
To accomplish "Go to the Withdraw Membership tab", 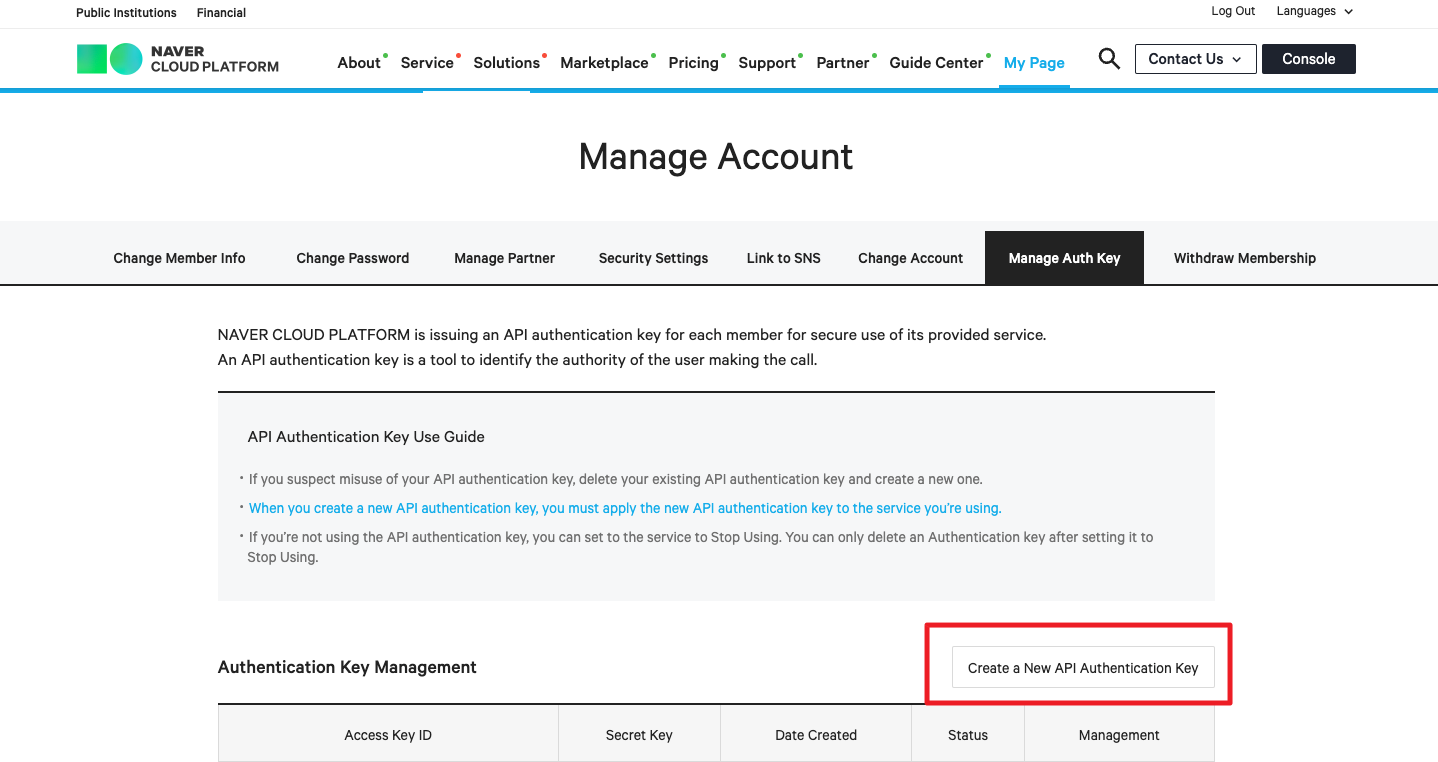I will 1244,258.
